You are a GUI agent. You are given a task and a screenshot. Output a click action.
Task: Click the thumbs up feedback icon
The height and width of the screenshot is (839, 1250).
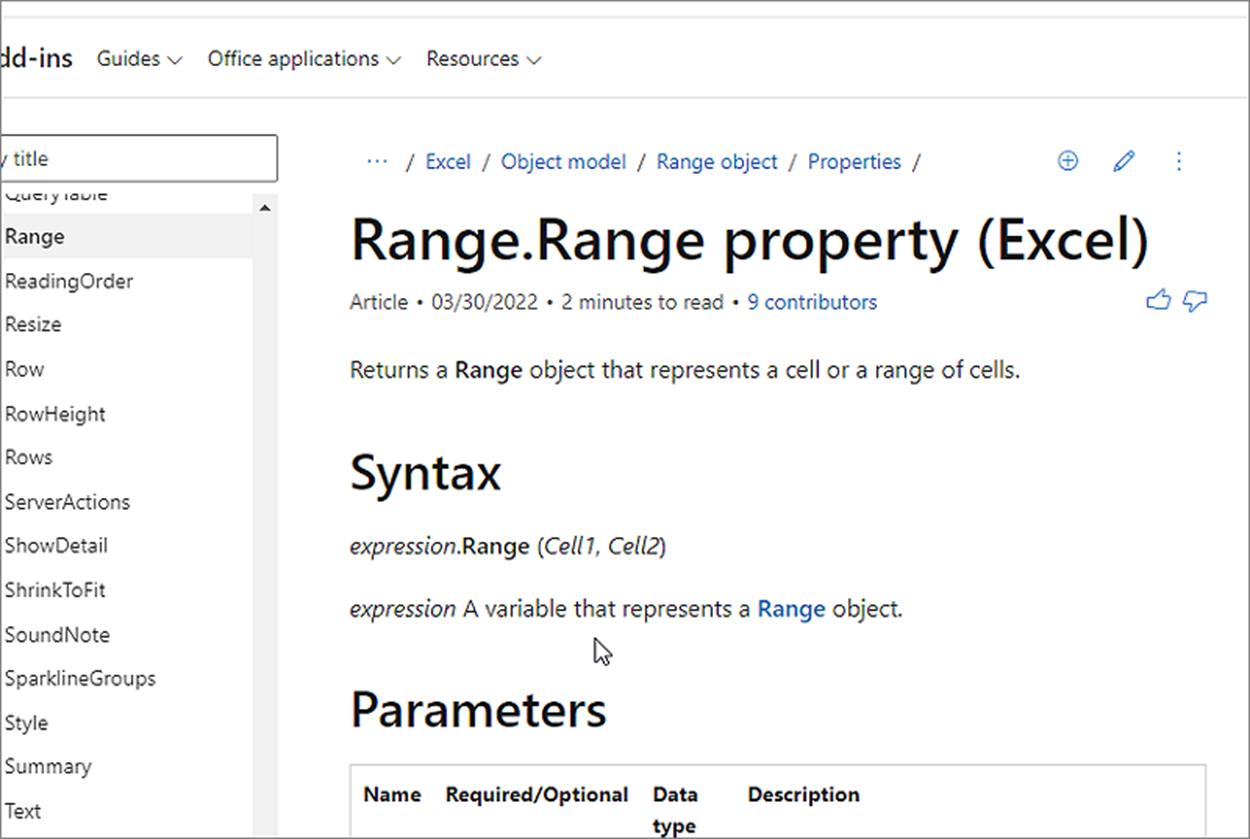(x=1158, y=300)
